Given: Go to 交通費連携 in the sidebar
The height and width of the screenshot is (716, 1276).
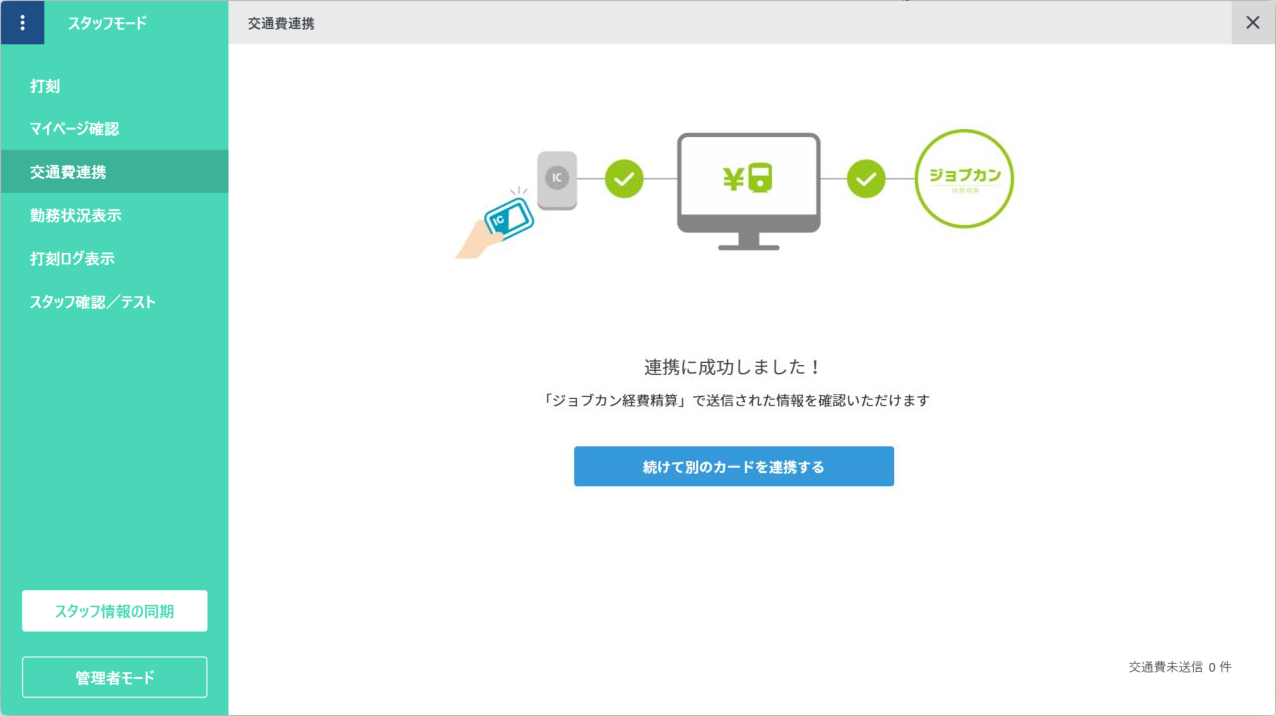Looking at the screenshot, I should (x=114, y=172).
